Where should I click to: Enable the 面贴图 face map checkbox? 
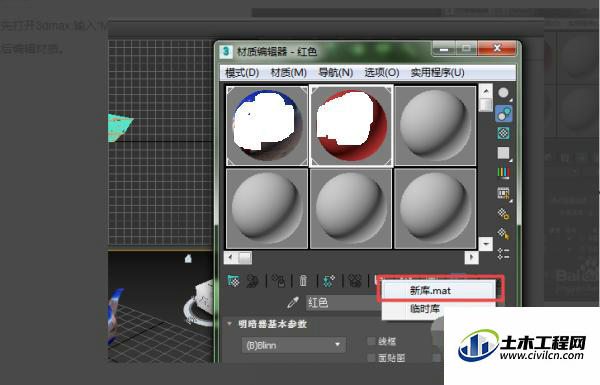pos(371,358)
